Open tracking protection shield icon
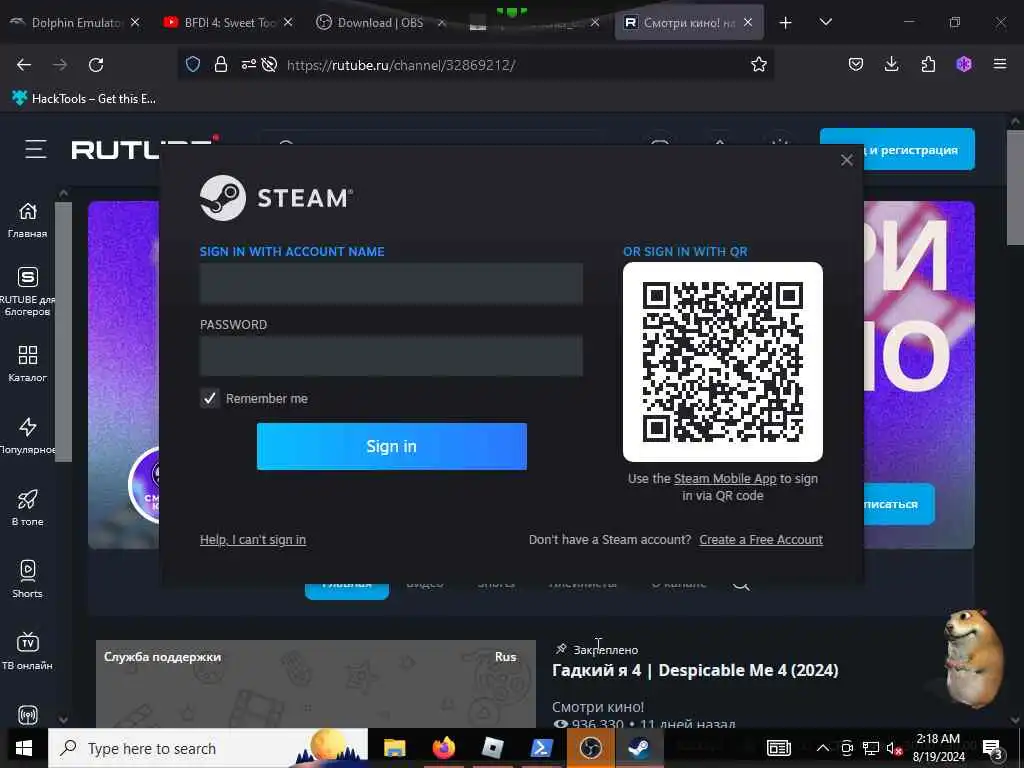Screen dimensions: 1024x768 pyautogui.click(x=193, y=64)
